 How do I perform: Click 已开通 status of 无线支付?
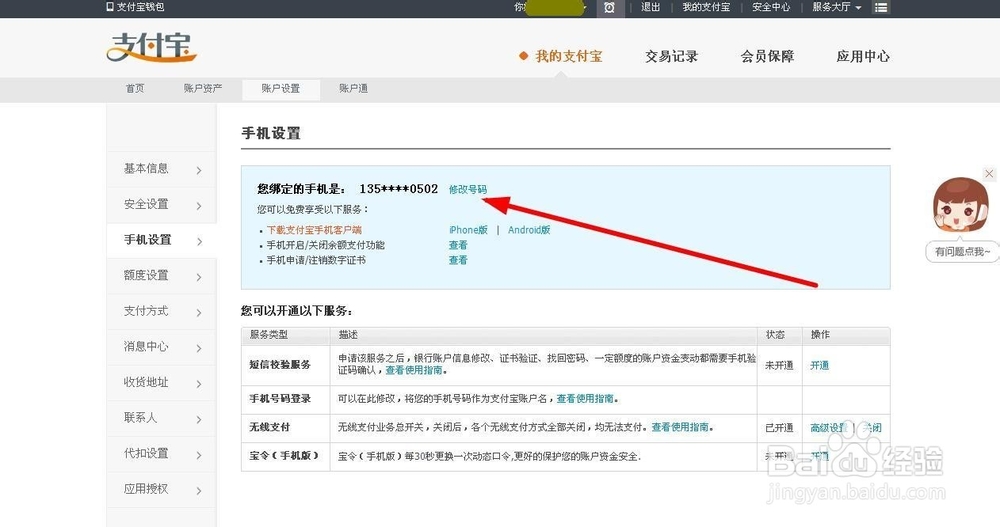tap(779, 428)
